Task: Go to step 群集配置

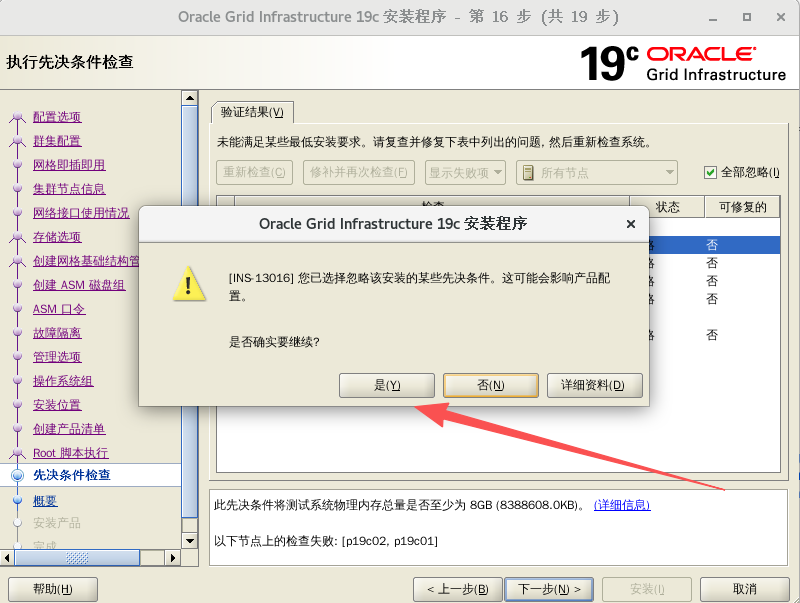Action: coord(57,141)
